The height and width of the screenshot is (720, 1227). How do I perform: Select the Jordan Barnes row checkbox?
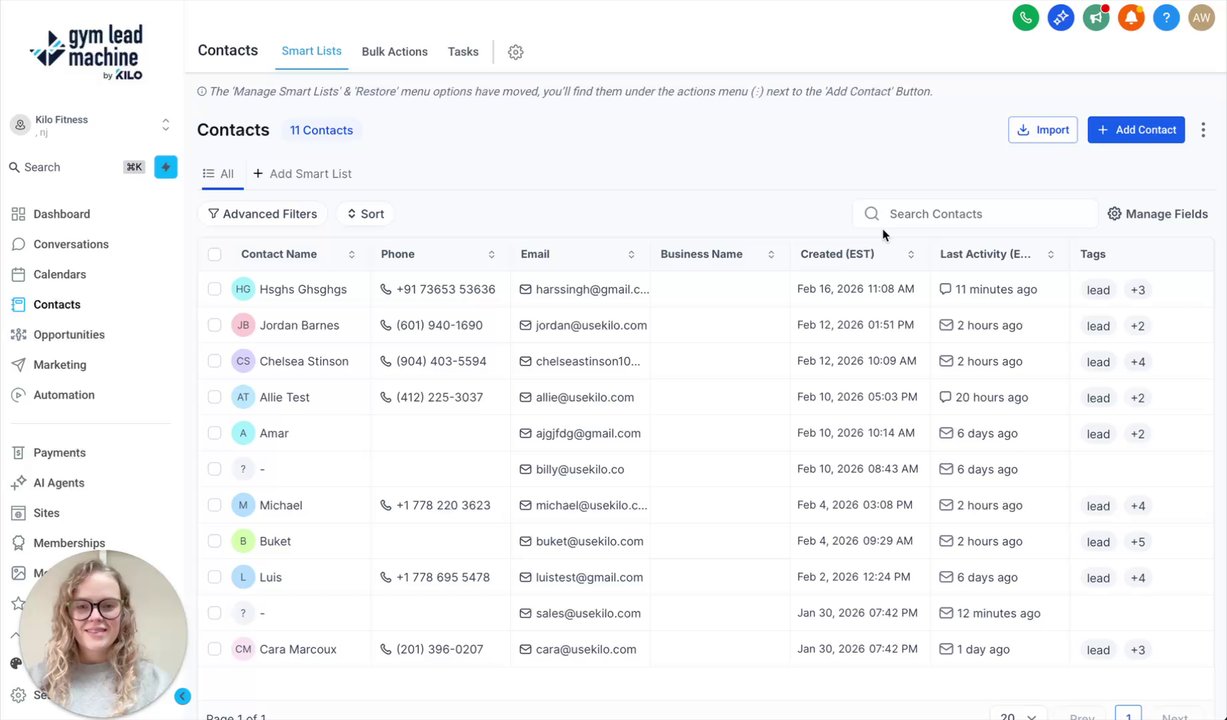point(214,325)
